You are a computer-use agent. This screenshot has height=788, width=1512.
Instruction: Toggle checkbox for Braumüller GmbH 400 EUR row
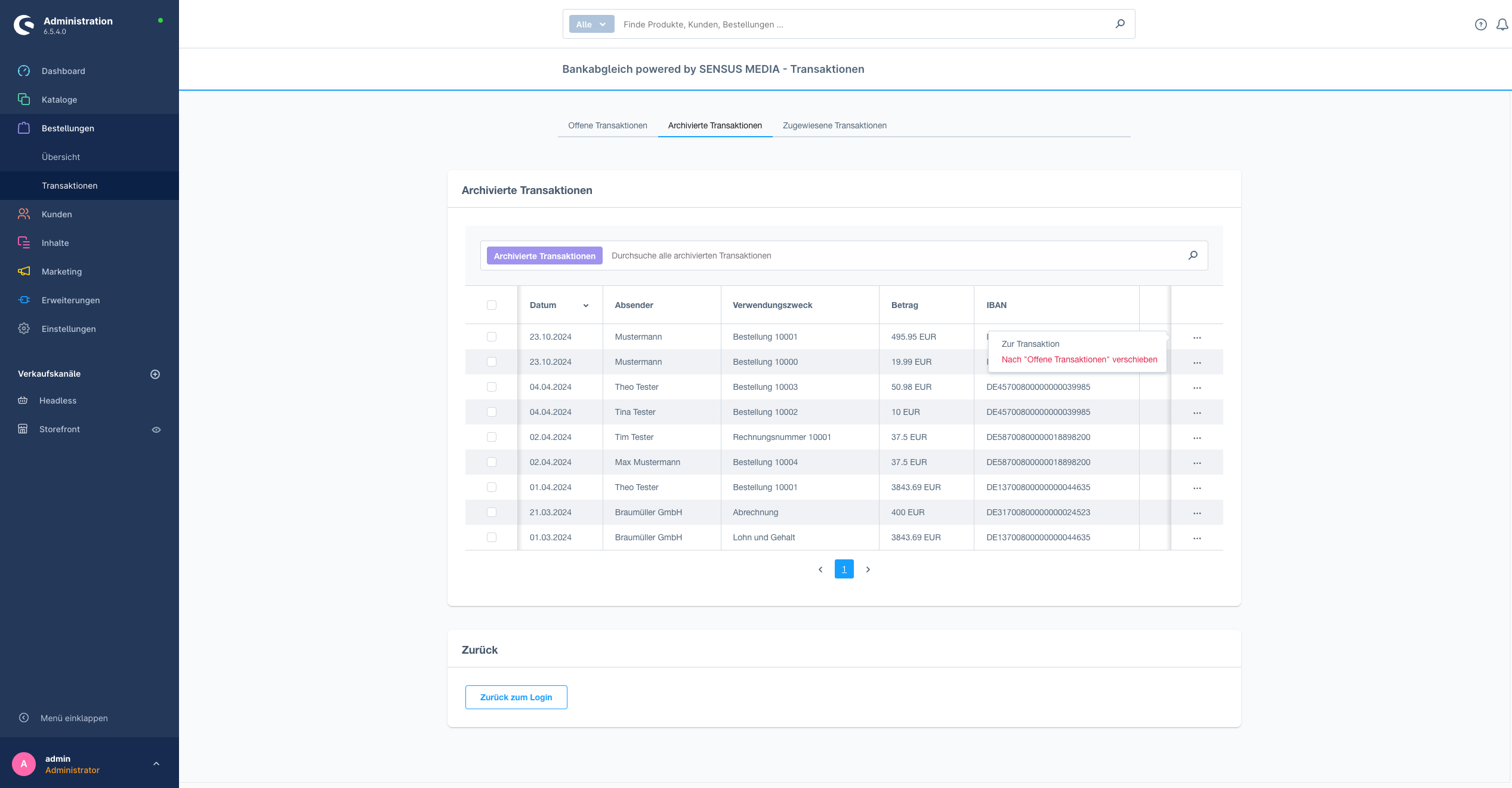pos(492,512)
